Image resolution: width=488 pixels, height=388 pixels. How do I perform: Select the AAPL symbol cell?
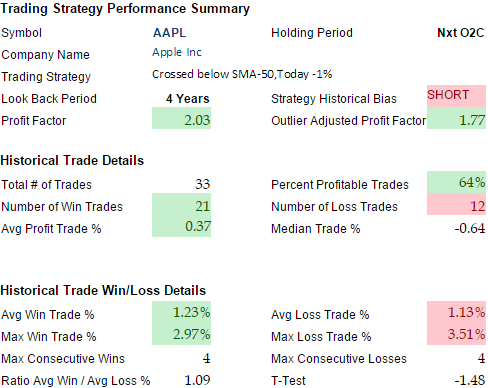169,33
